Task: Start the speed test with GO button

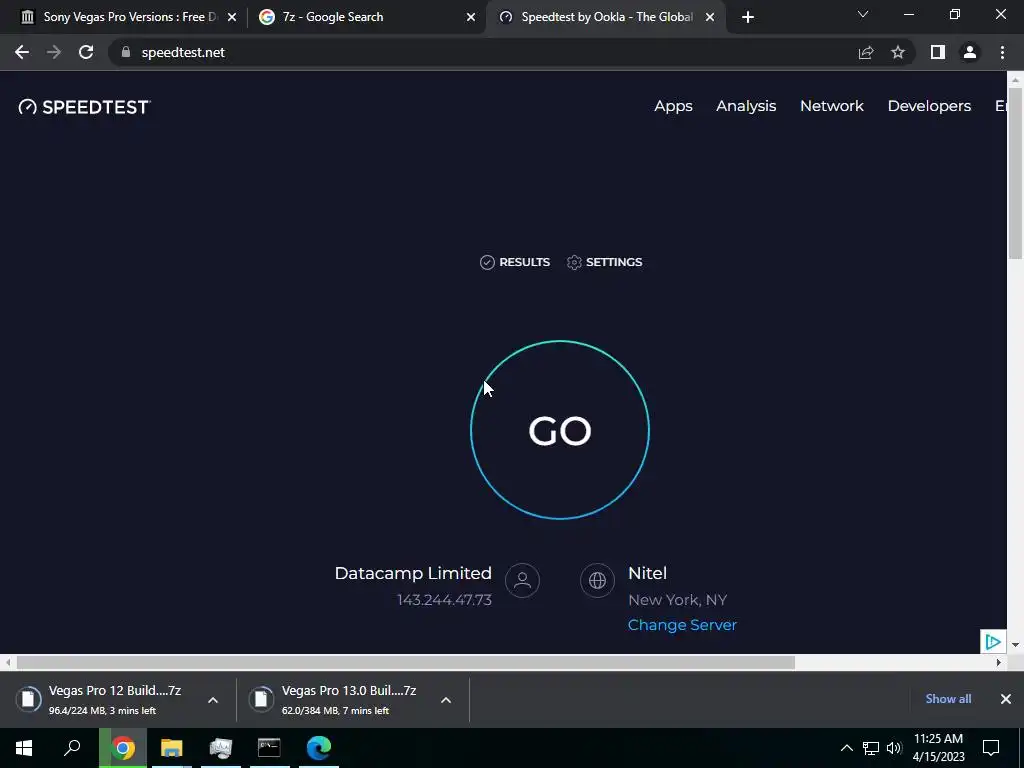Action: (560, 430)
